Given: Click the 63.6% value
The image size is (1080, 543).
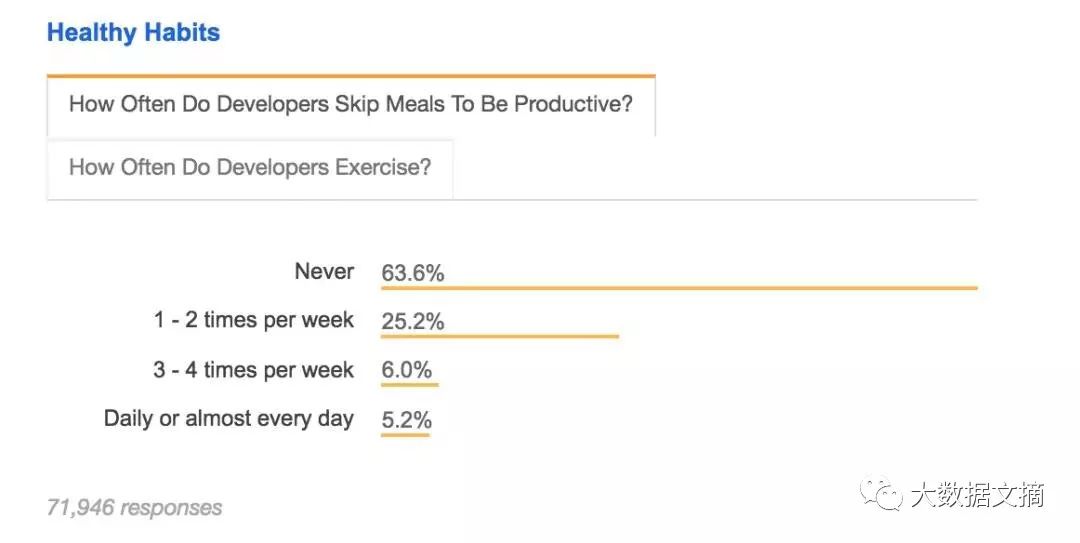Looking at the screenshot, I should tap(412, 273).
